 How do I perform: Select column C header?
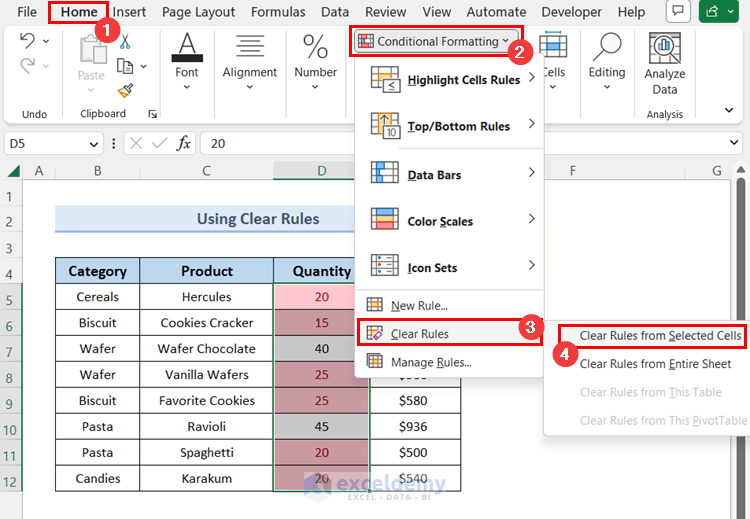206,171
